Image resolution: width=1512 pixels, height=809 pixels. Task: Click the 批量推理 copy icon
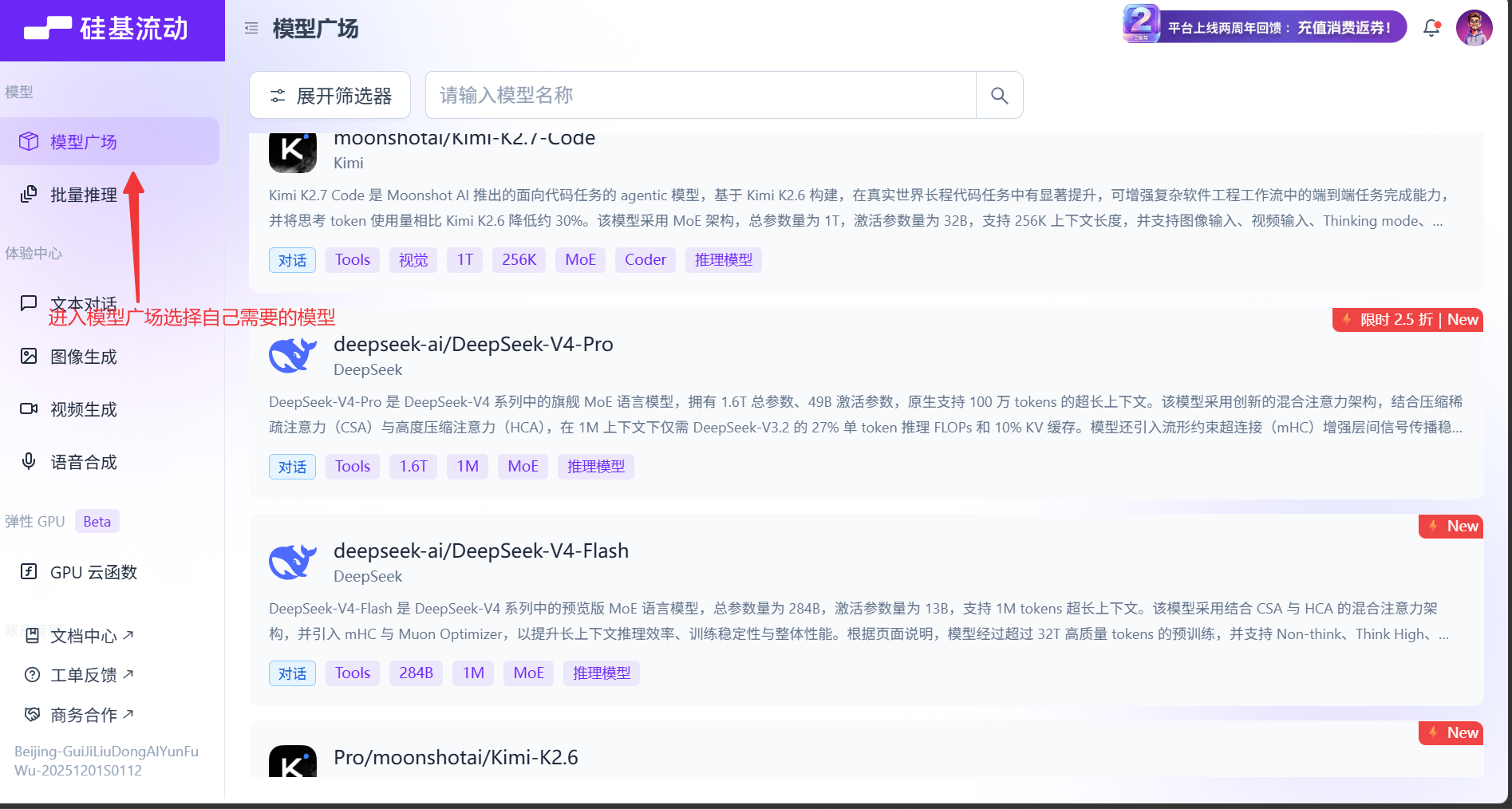coord(29,194)
